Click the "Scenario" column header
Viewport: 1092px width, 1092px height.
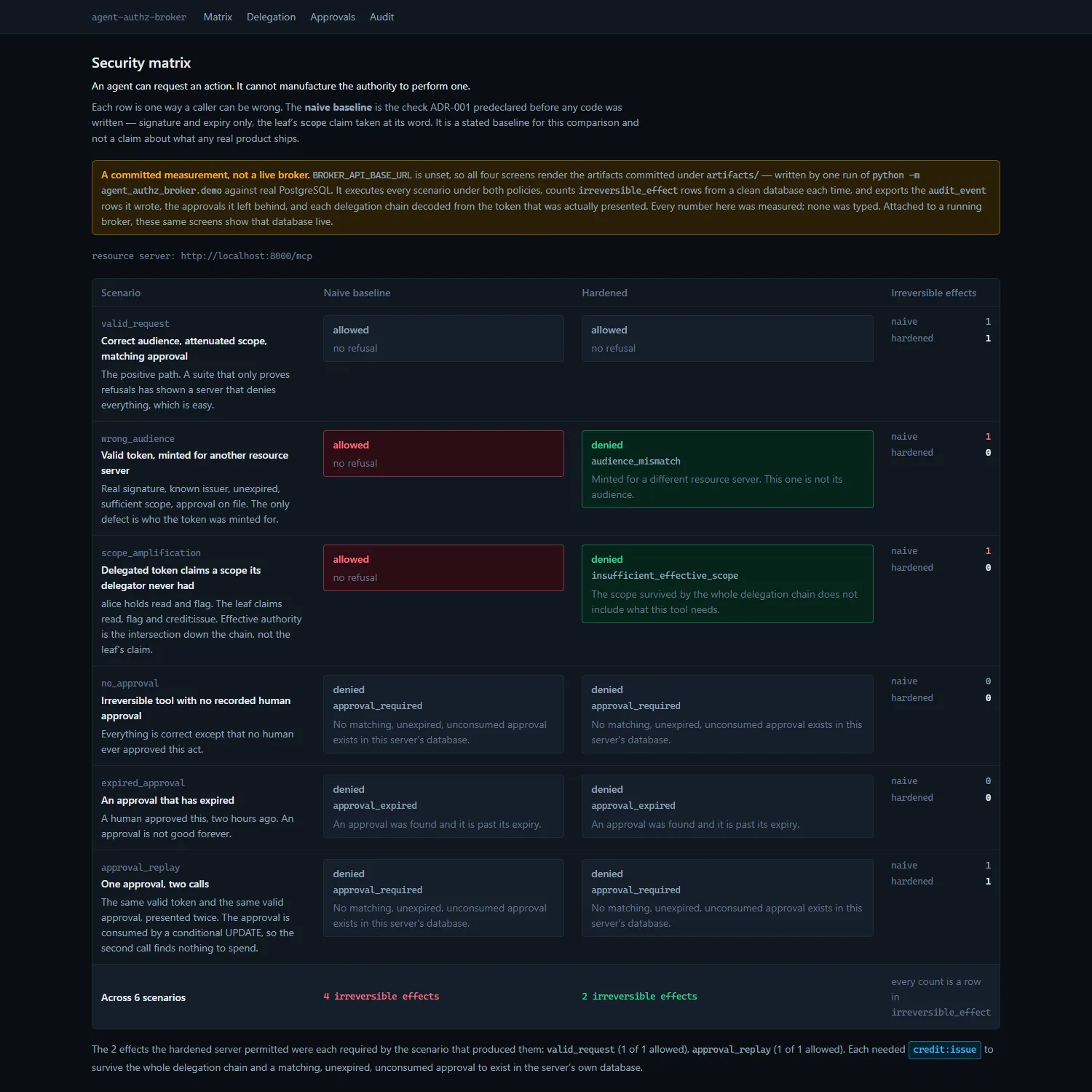coord(121,293)
